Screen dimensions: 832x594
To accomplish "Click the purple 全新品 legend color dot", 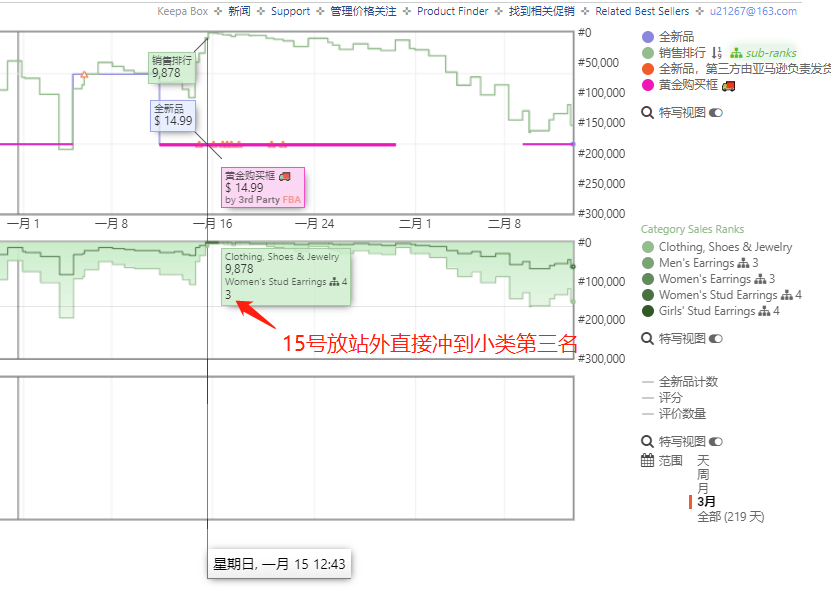I will click(648, 37).
